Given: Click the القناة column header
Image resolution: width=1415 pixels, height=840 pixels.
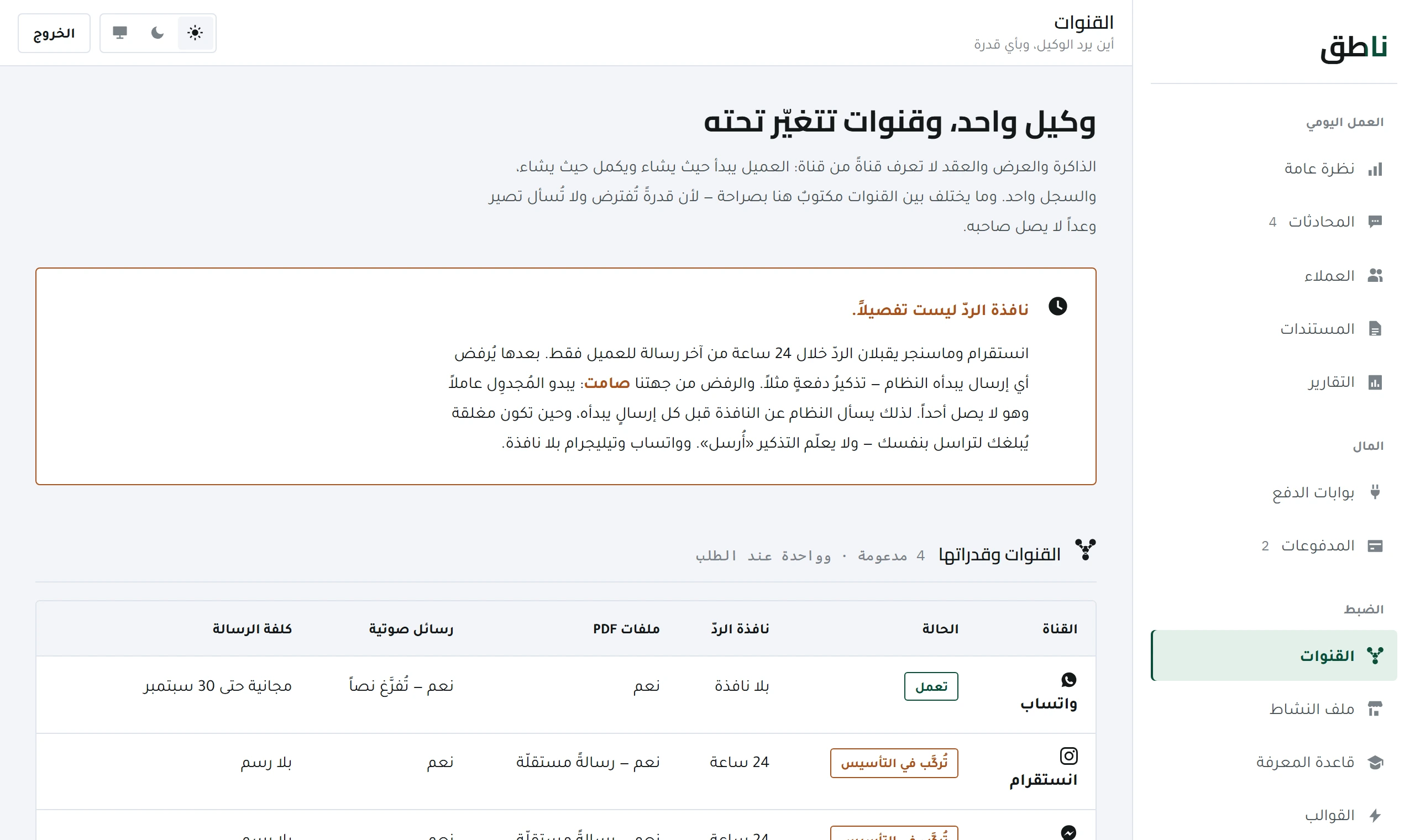Looking at the screenshot, I should point(1060,628).
